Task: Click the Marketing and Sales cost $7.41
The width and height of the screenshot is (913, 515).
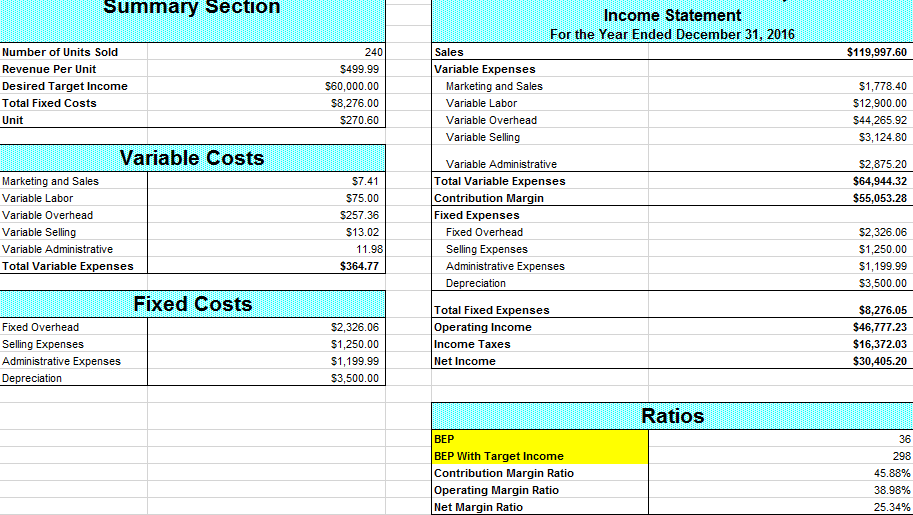Action: pyautogui.click(x=365, y=181)
